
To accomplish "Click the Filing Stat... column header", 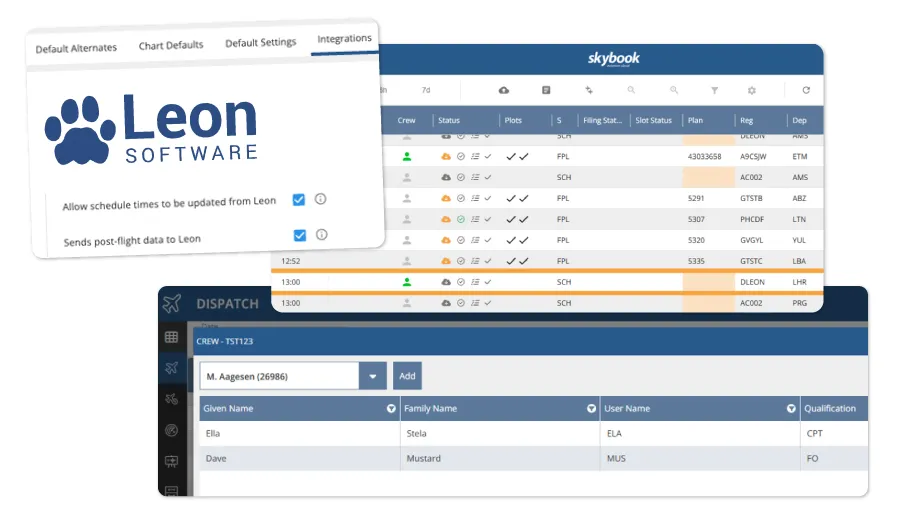I will (x=602, y=121).
